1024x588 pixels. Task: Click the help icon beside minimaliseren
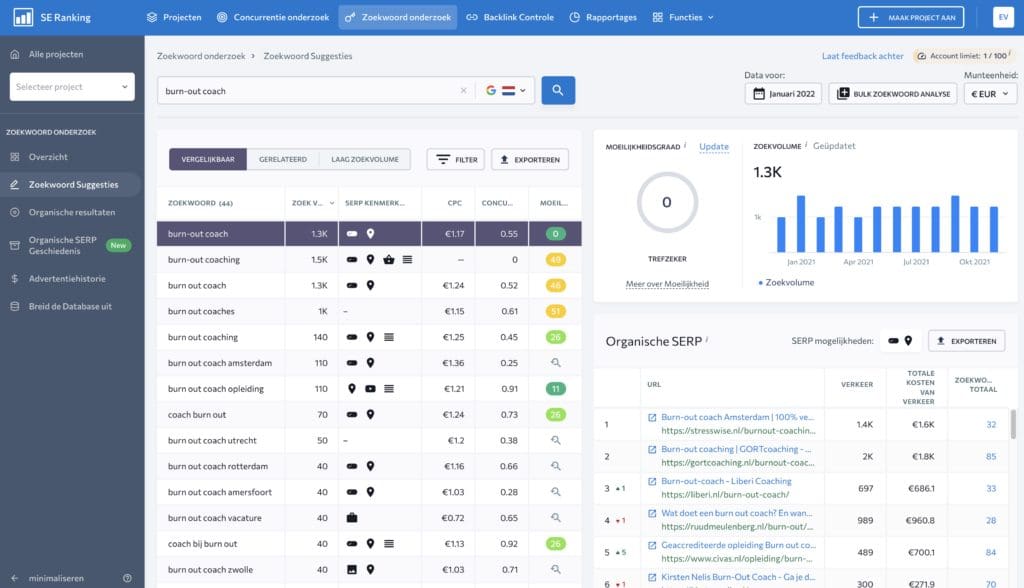coord(127,578)
